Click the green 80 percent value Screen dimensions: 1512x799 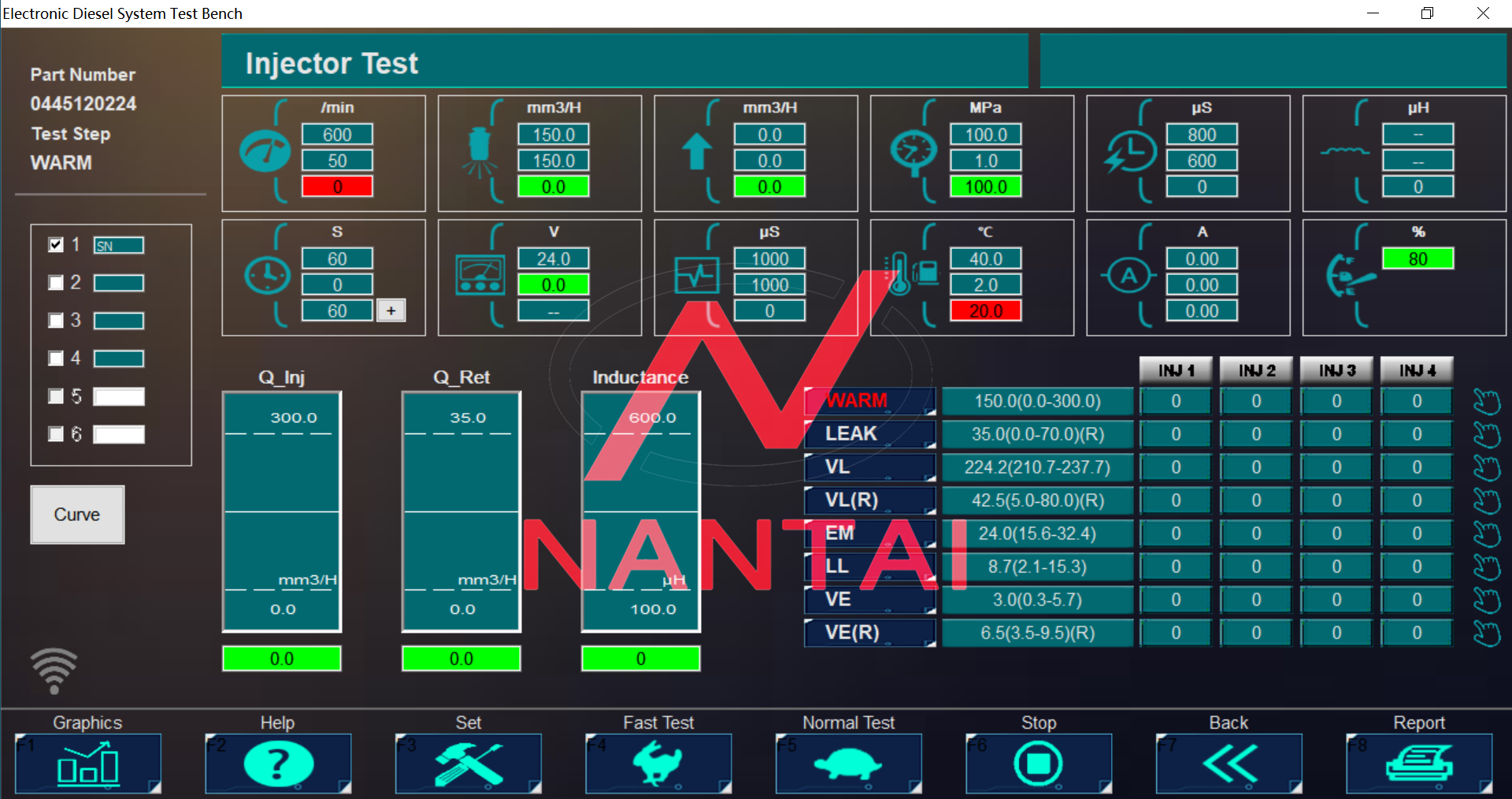[x=1418, y=258]
